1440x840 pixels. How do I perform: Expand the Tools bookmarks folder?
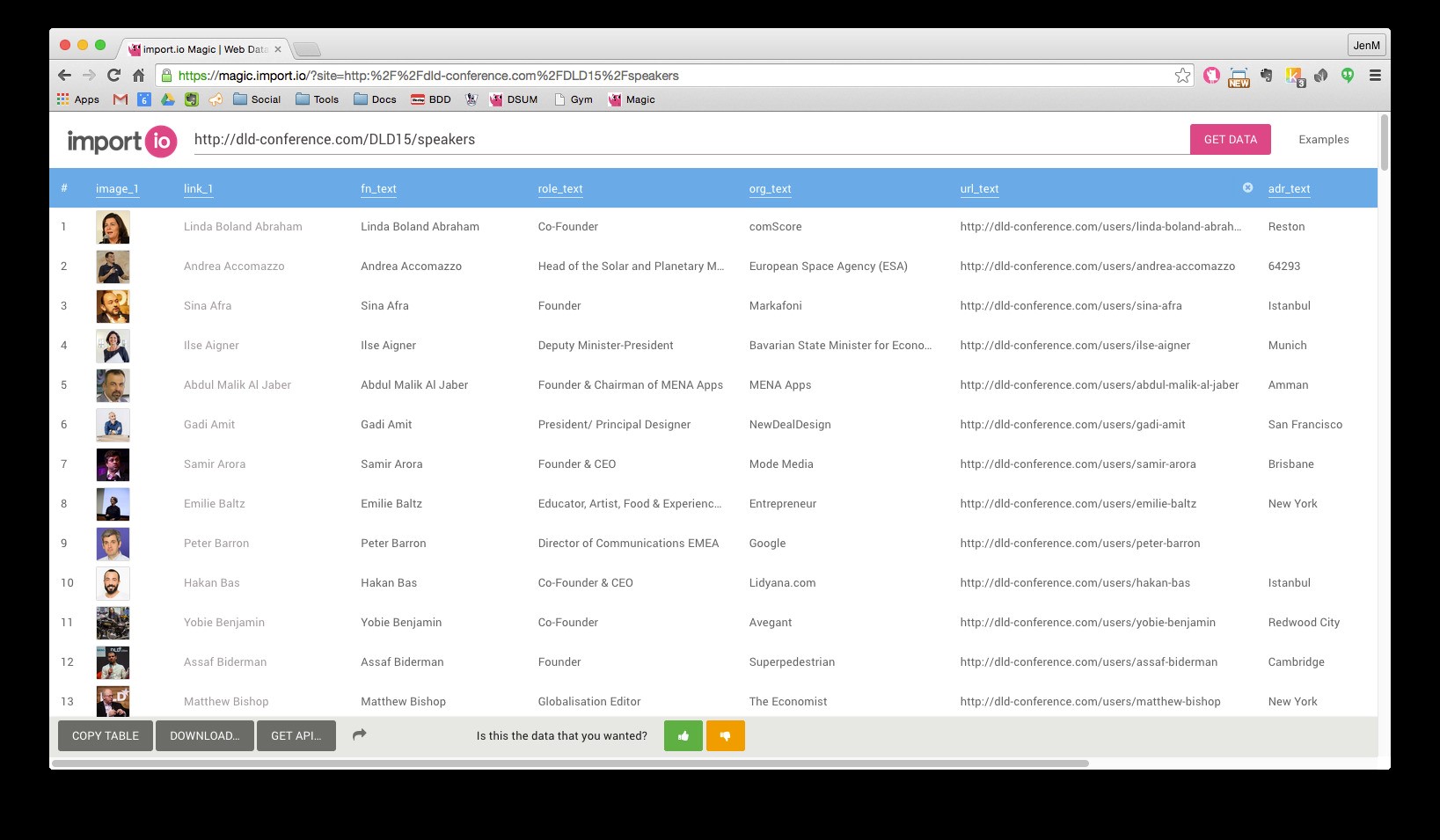(318, 99)
